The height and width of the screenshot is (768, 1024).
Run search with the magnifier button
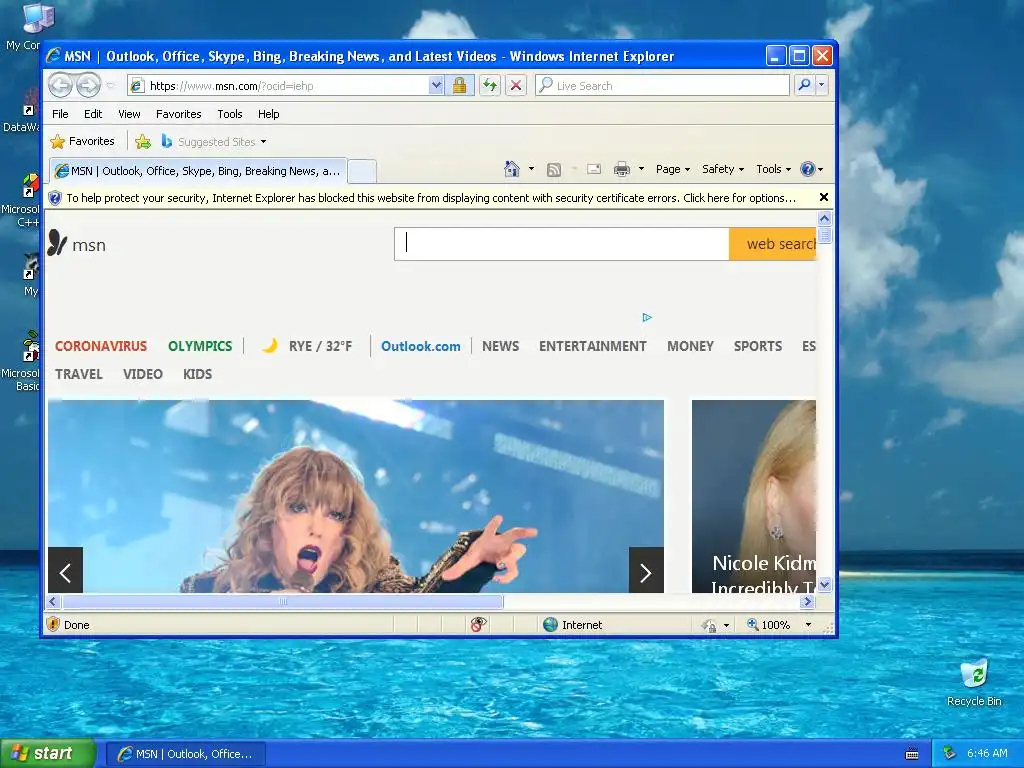(805, 86)
